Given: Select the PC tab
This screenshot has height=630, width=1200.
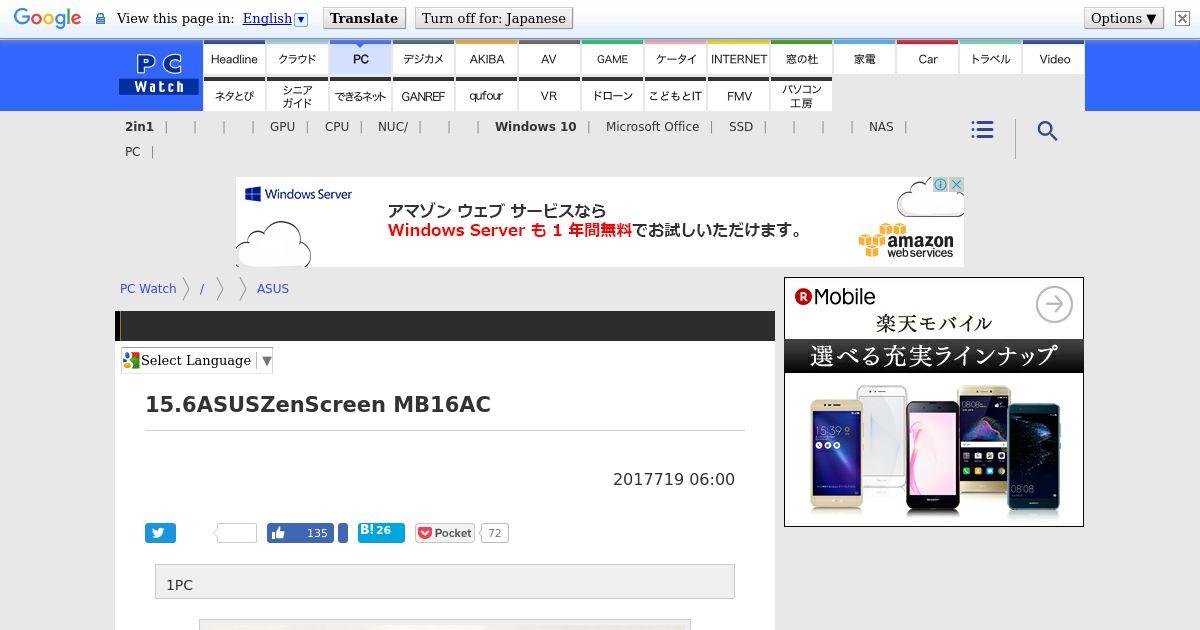Looking at the screenshot, I should coord(360,59).
